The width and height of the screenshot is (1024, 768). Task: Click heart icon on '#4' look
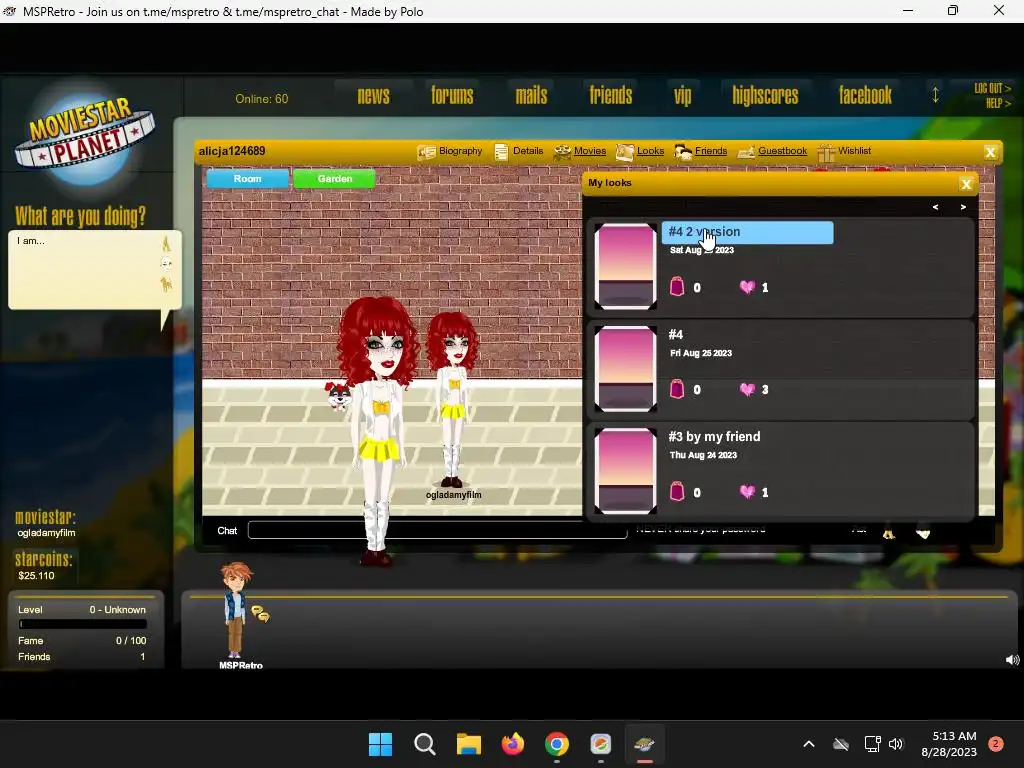pos(747,389)
